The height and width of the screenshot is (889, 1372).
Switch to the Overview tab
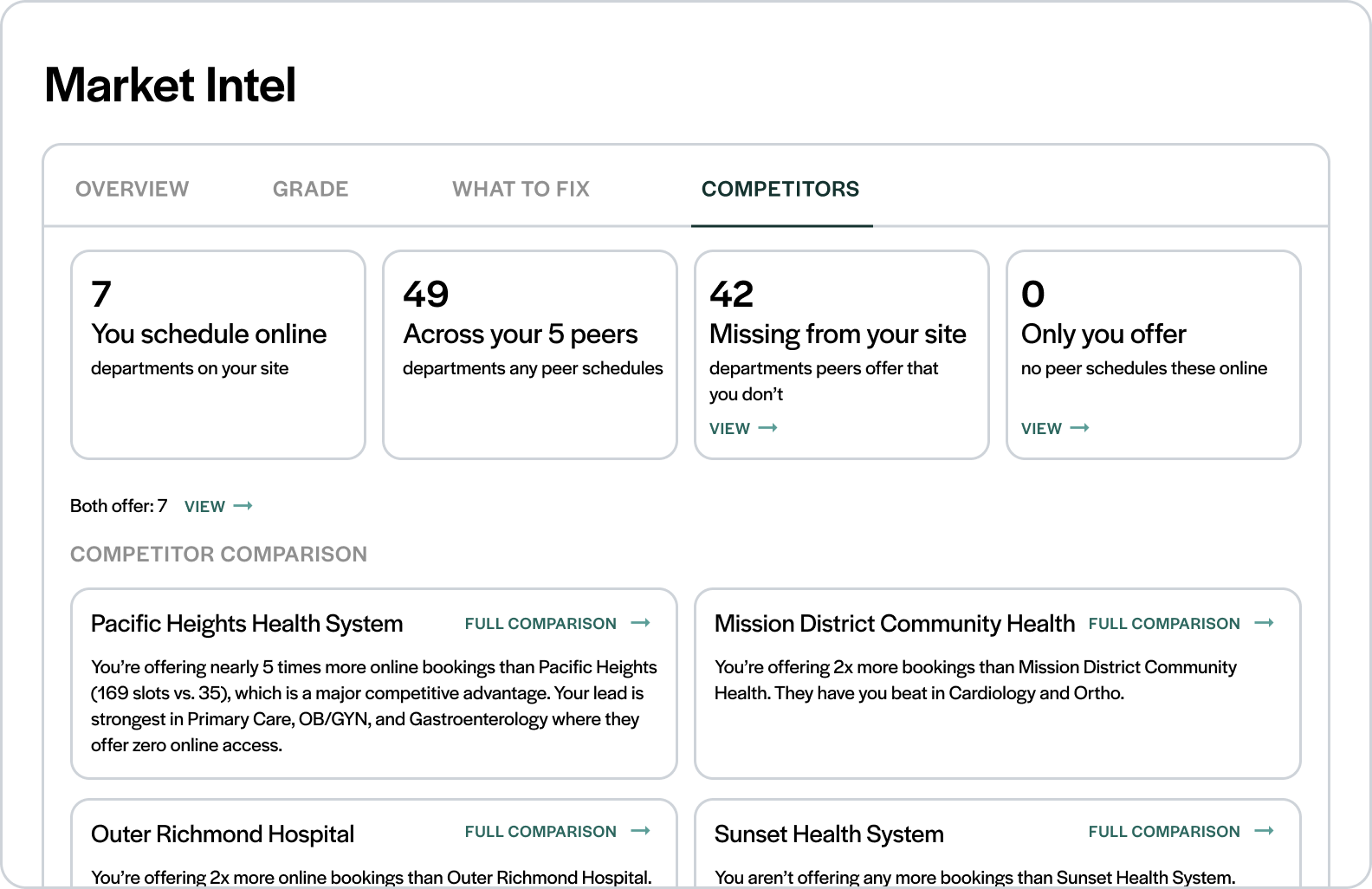(x=132, y=189)
